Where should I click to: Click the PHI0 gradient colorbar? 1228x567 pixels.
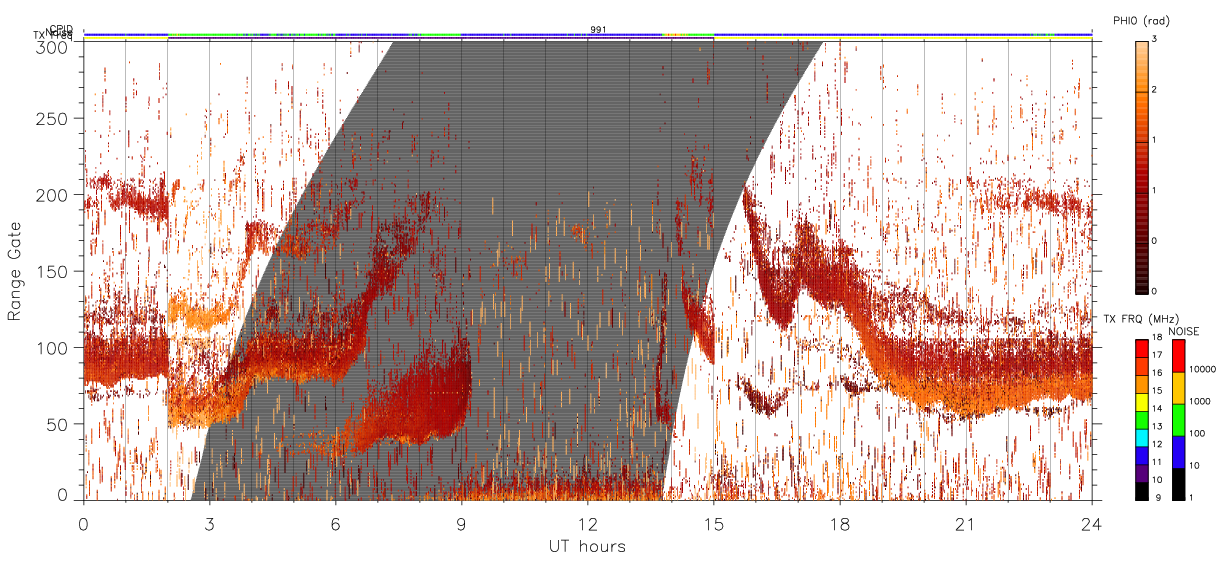tap(1141, 167)
